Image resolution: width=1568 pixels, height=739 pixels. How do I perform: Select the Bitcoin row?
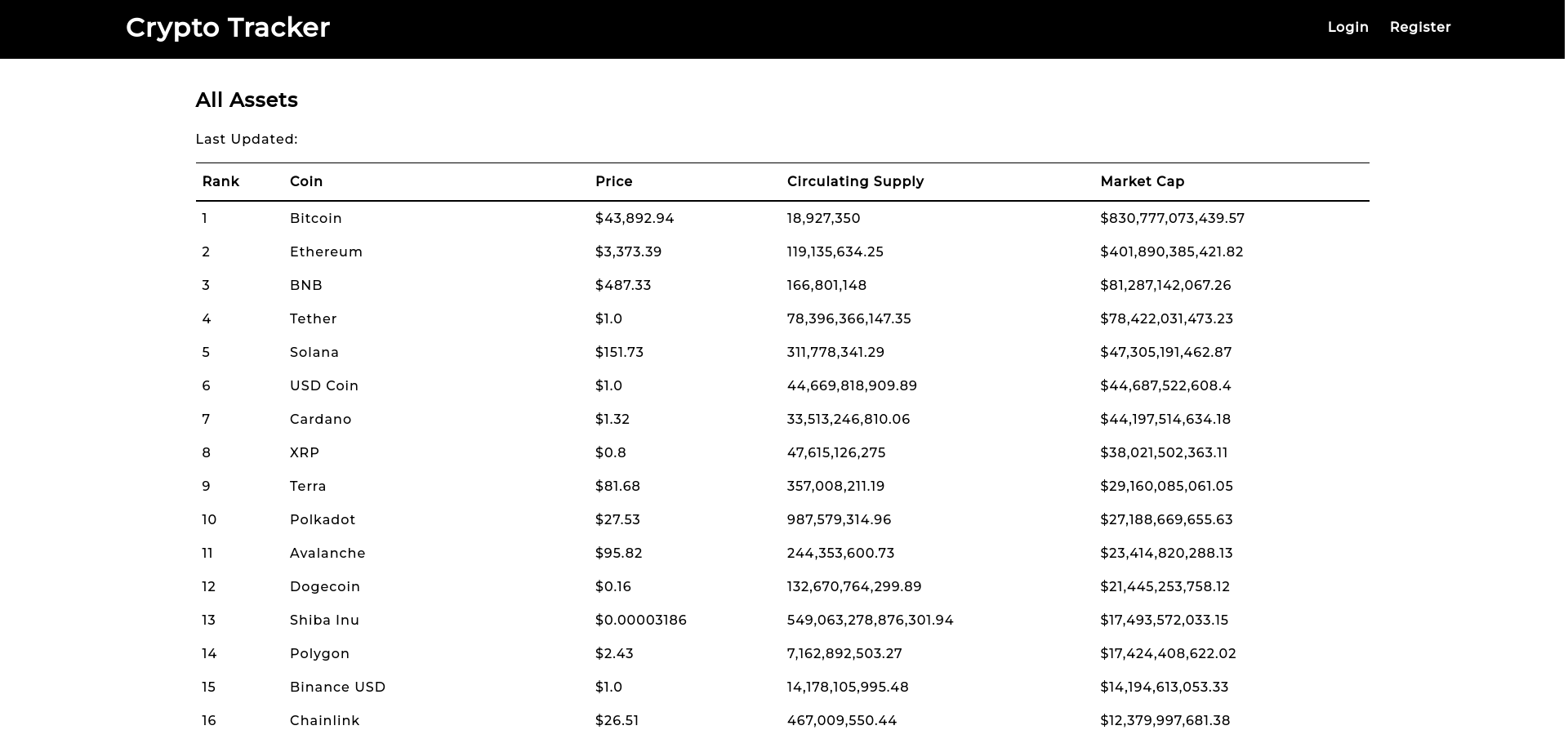(315, 218)
